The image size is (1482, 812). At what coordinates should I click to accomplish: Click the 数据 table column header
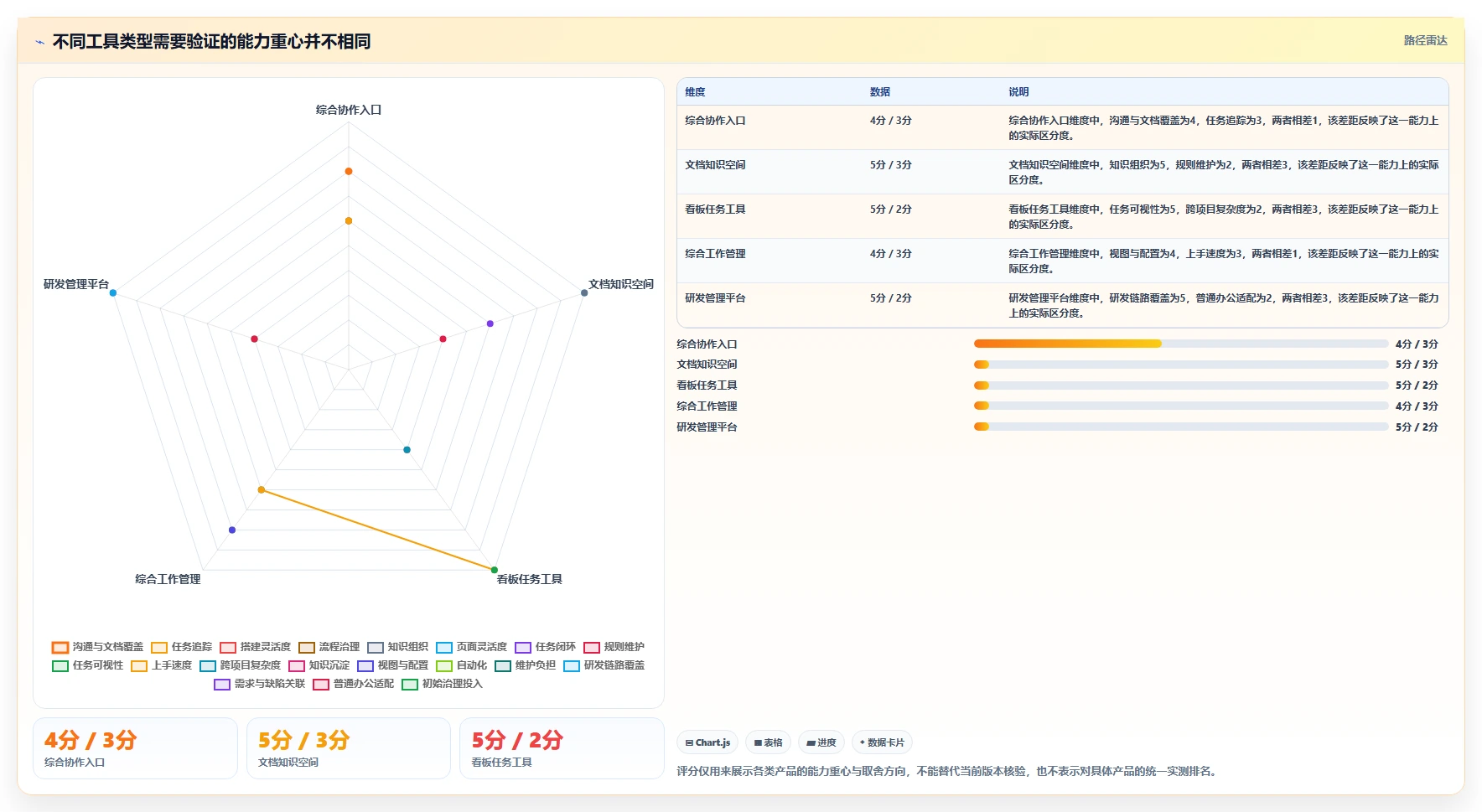click(x=879, y=92)
